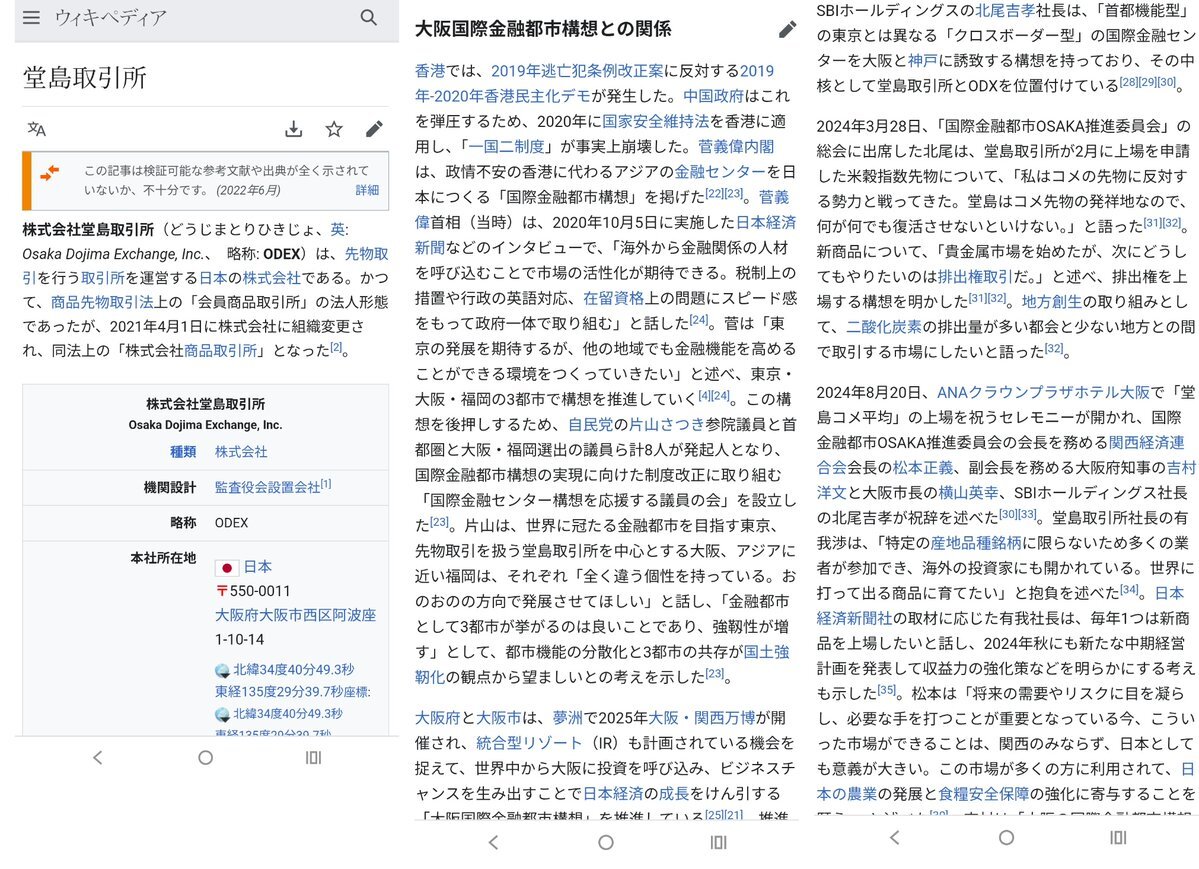Open recent apps button in right screen

click(1117, 838)
